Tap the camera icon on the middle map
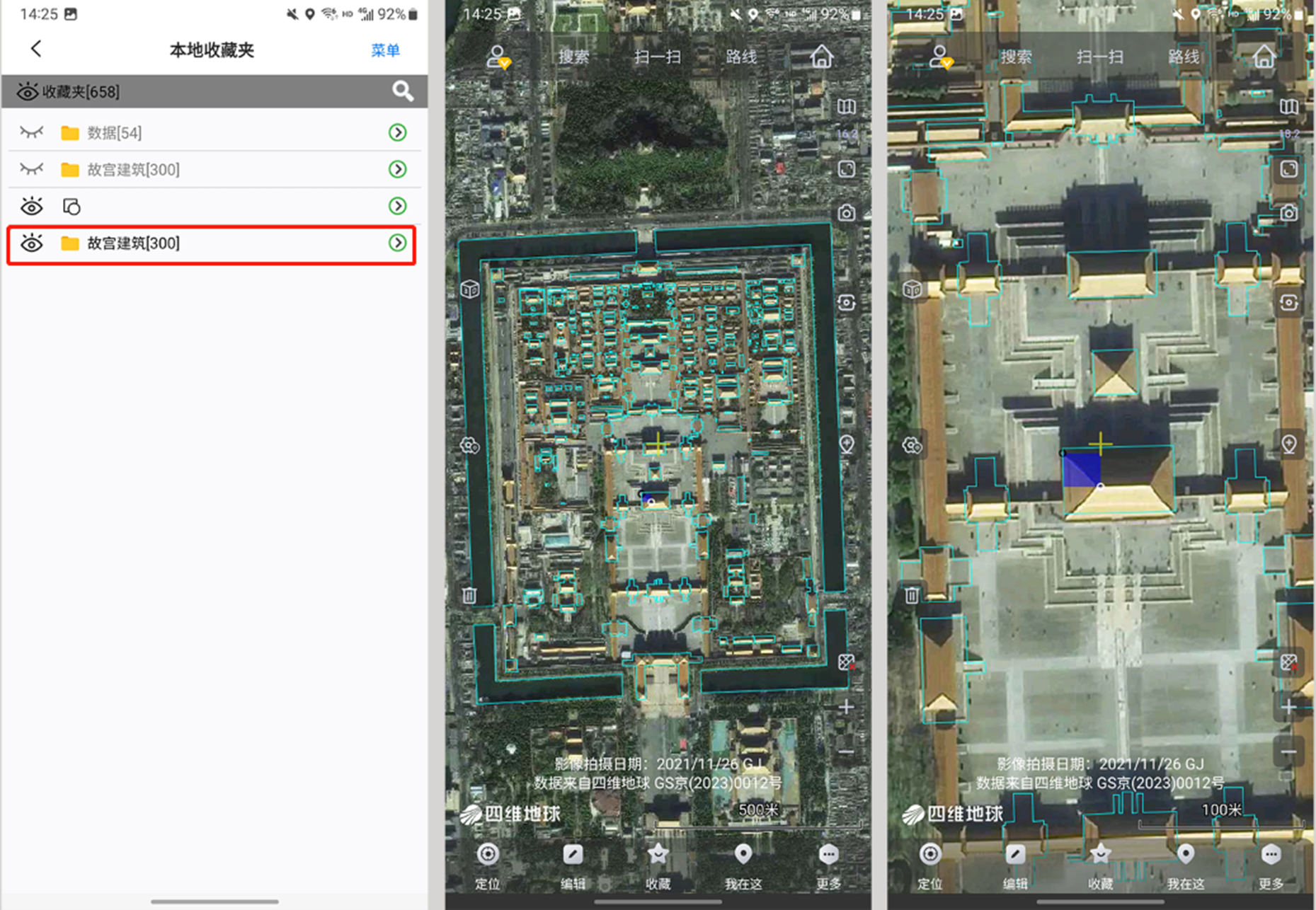The height and width of the screenshot is (910, 1316). 846,213
